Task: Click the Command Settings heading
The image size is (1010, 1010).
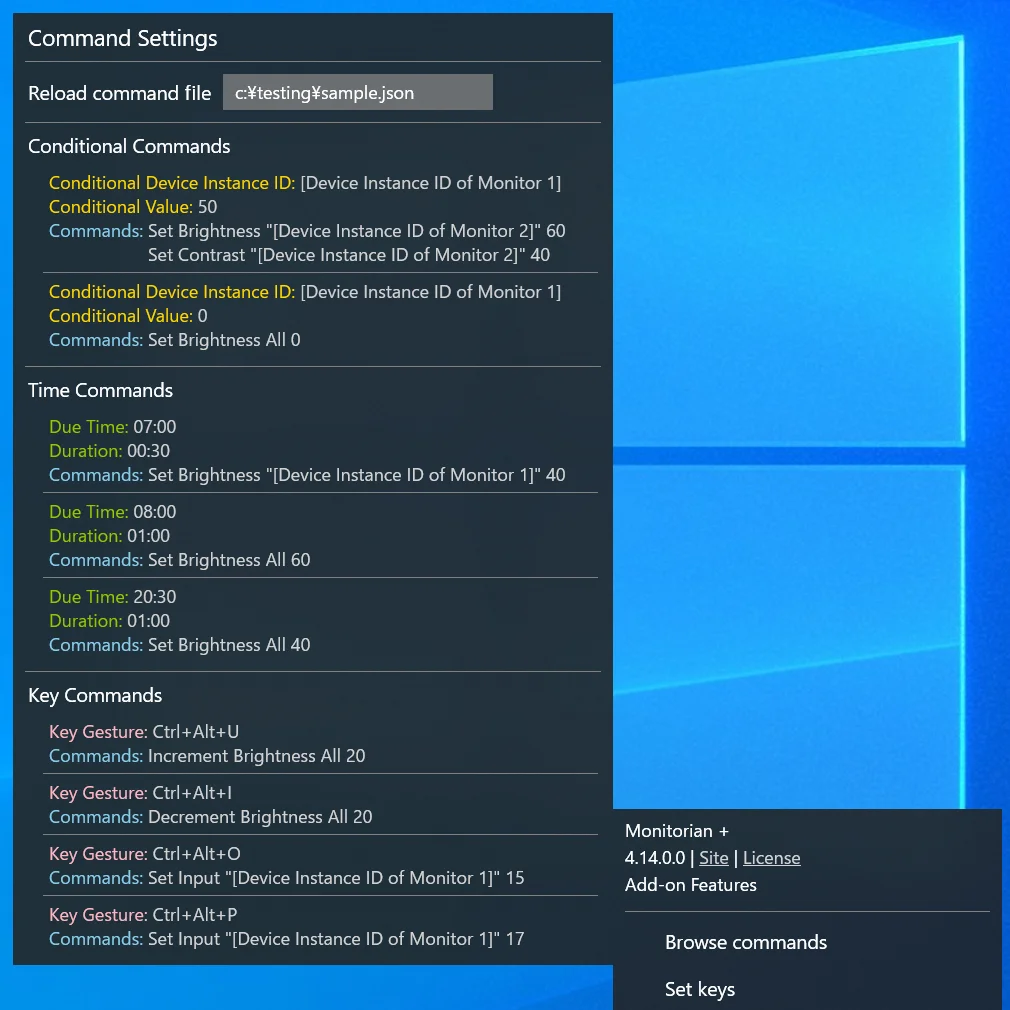Action: [x=122, y=39]
